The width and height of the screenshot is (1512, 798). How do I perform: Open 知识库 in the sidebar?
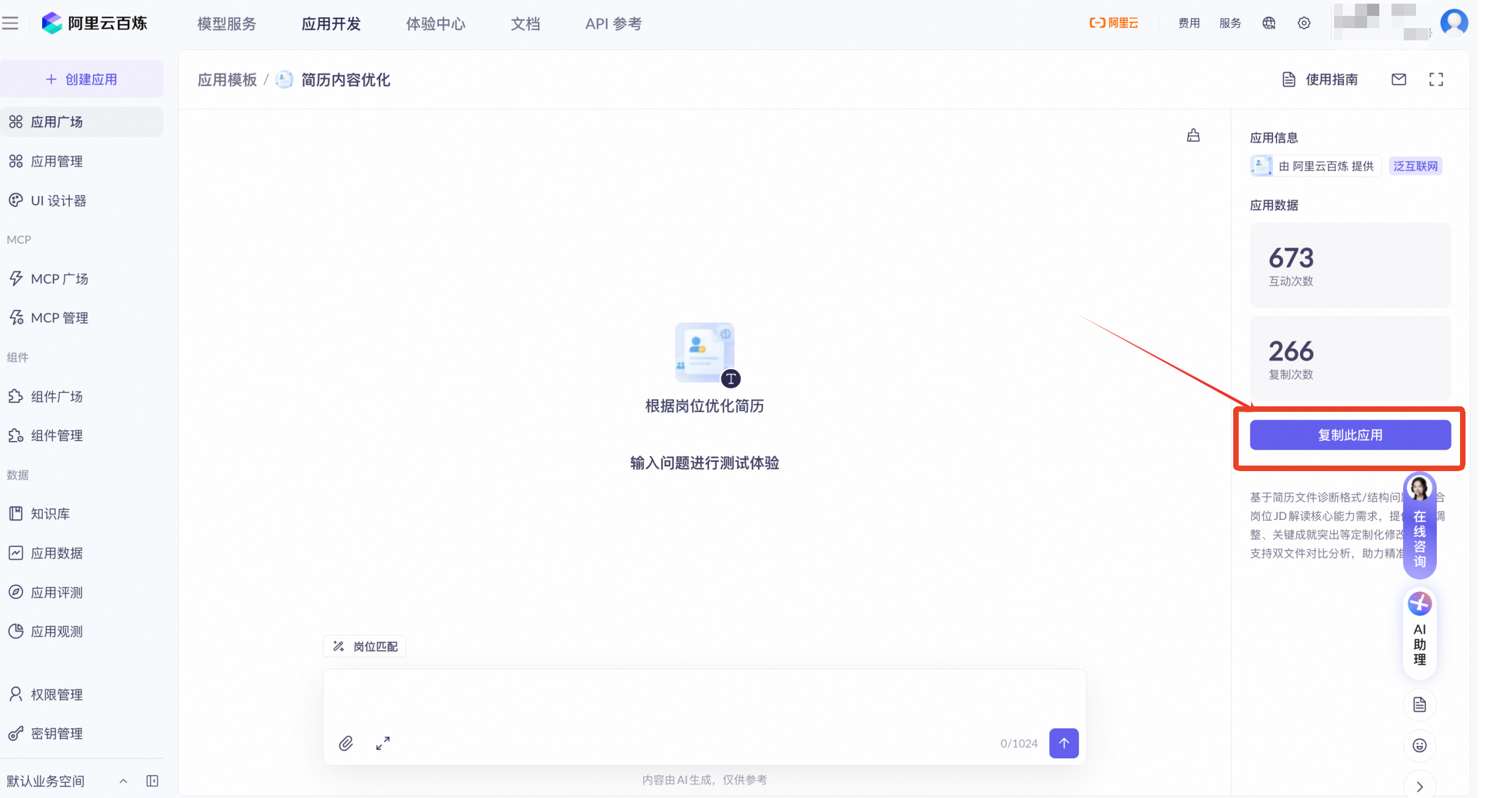50,514
